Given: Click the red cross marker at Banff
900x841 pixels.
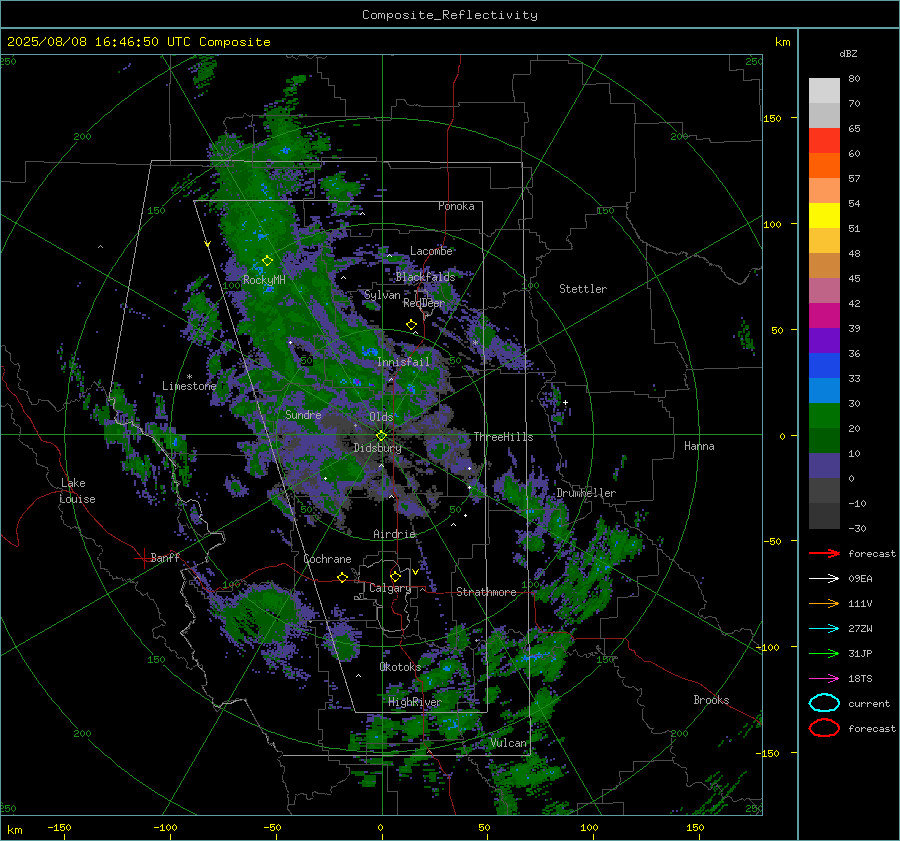Looking at the screenshot, I should pos(143,558).
